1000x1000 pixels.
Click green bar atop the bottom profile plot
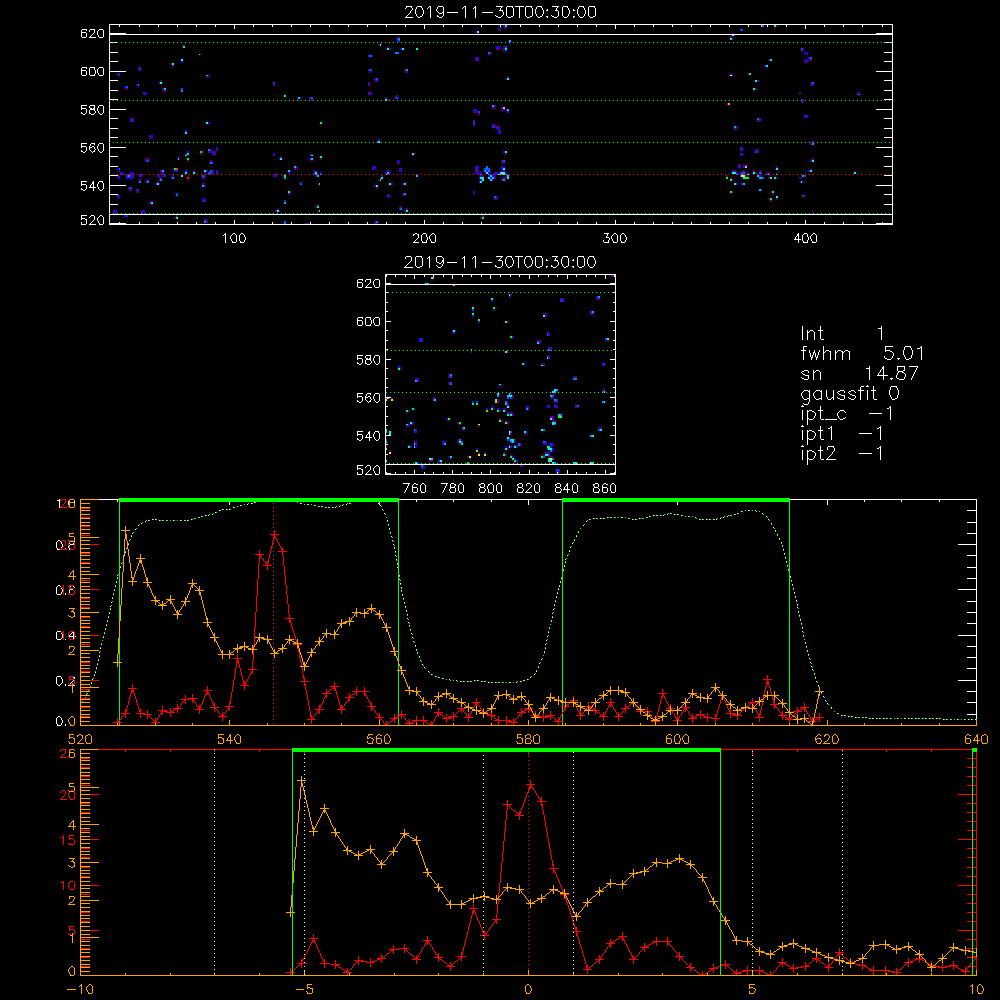(x=506, y=750)
